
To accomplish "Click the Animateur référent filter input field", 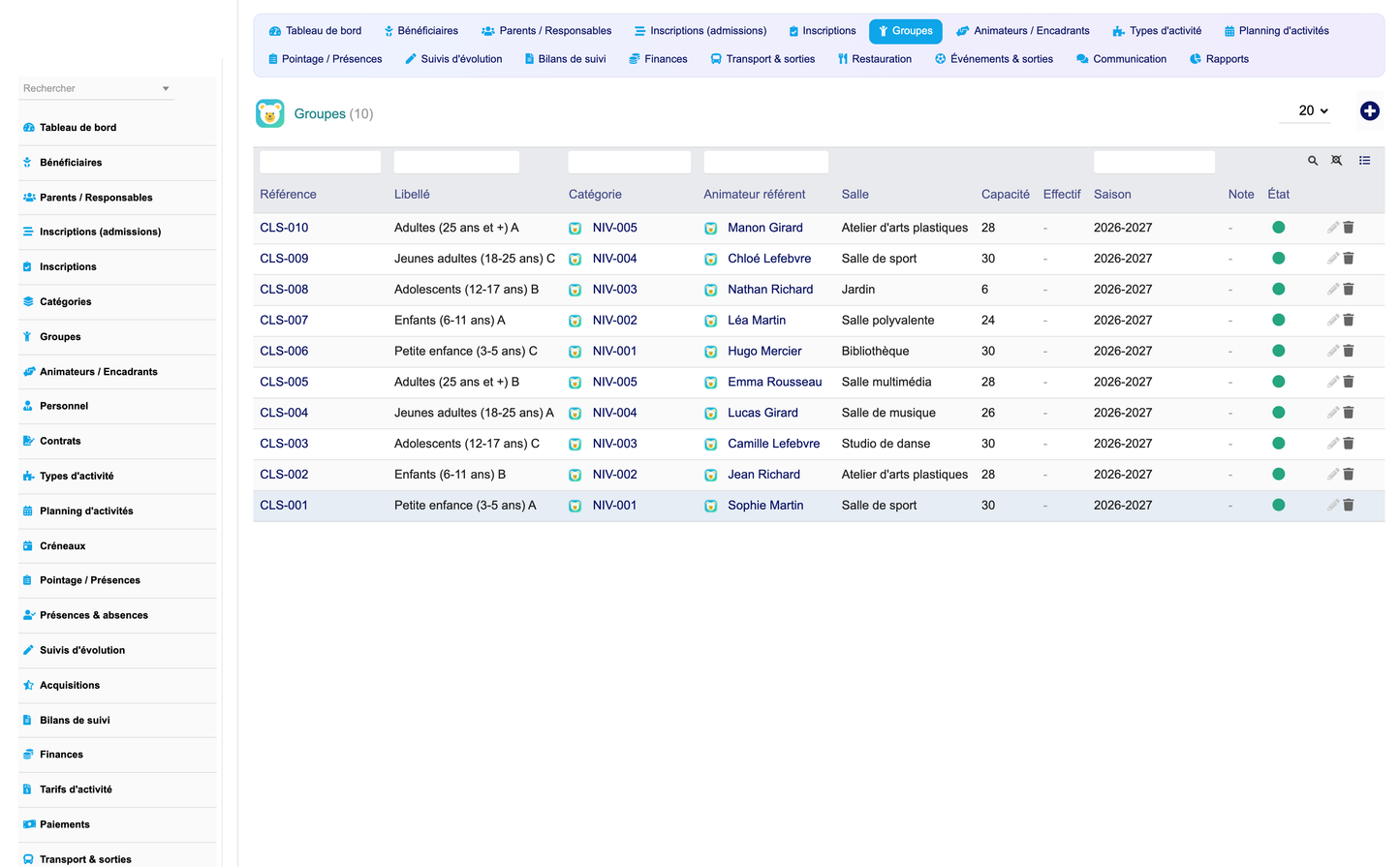I will click(765, 162).
